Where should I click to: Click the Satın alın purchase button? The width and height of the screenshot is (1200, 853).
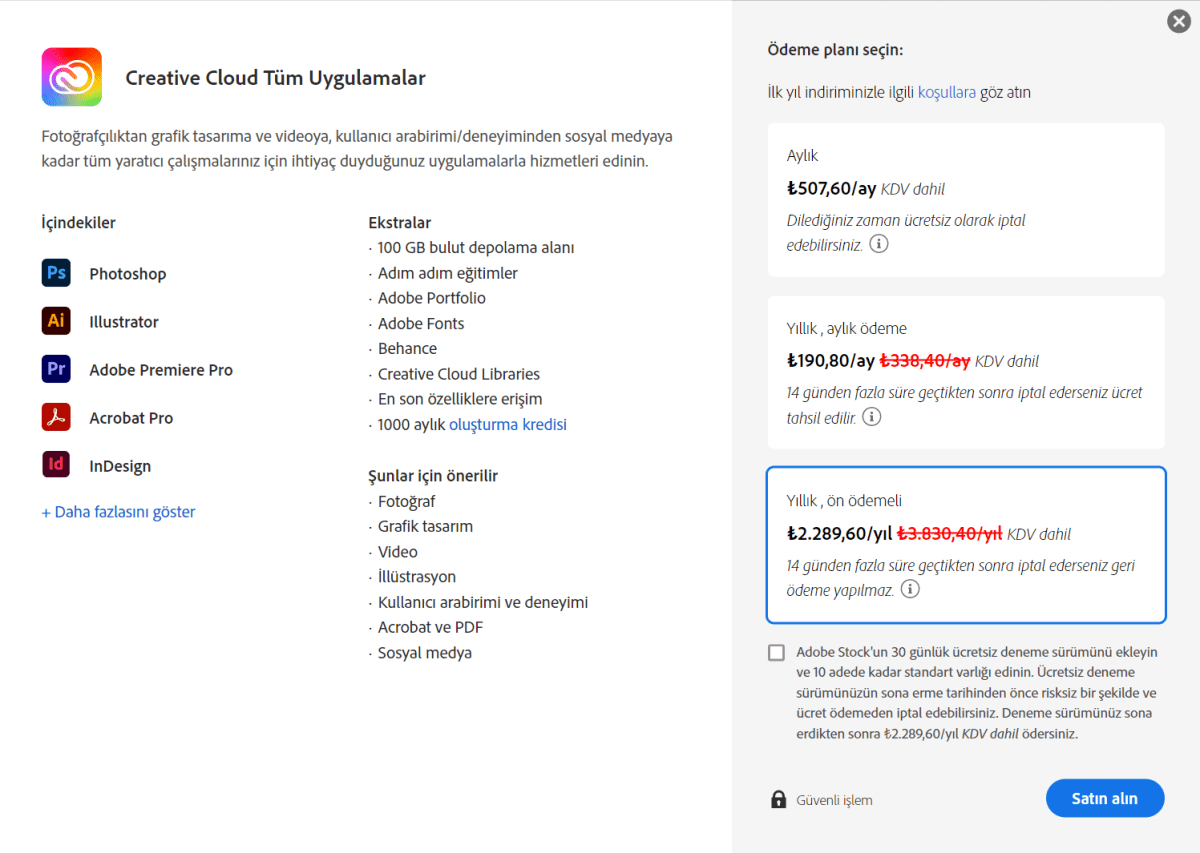pyautogui.click(x=1105, y=798)
